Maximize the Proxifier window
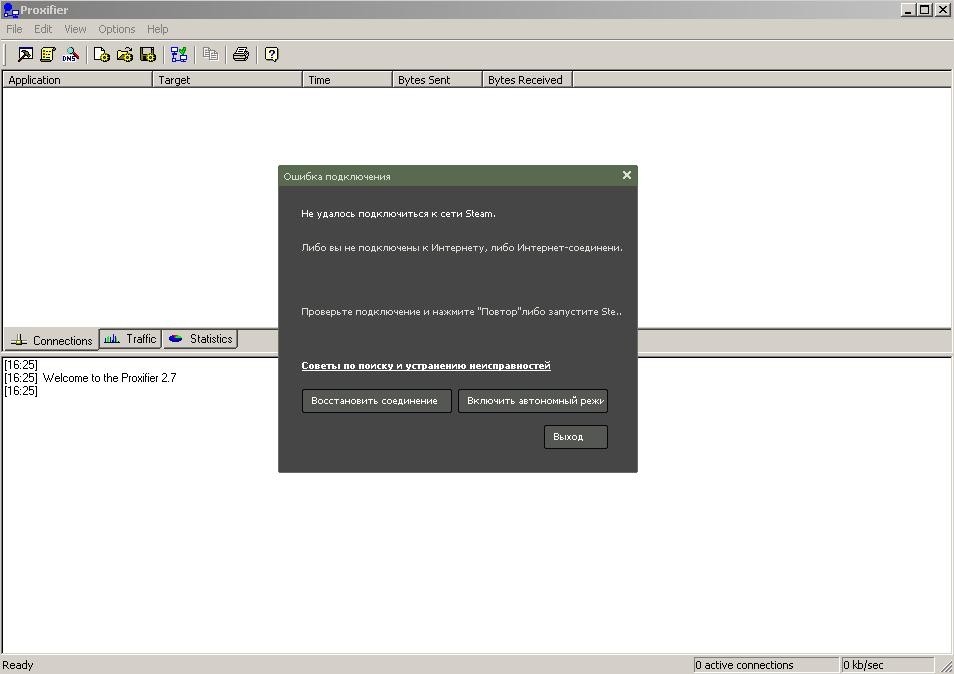The image size is (954, 674). click(924, 10)
